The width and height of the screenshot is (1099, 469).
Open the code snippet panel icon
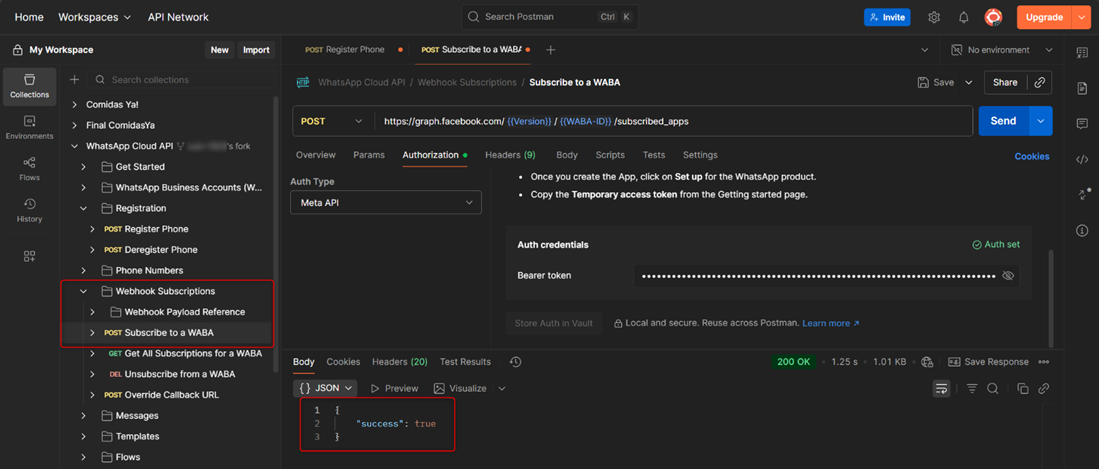click(1082, 160)
